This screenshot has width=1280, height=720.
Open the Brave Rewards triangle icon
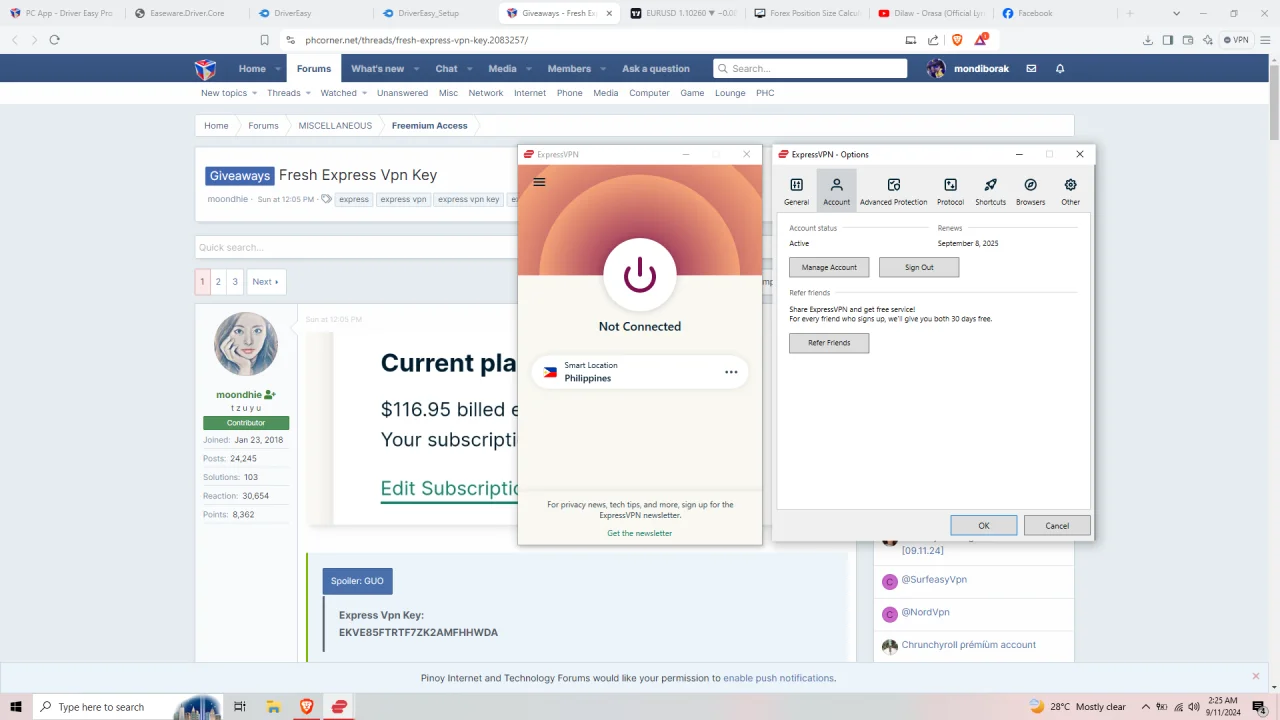pos(982,40)
